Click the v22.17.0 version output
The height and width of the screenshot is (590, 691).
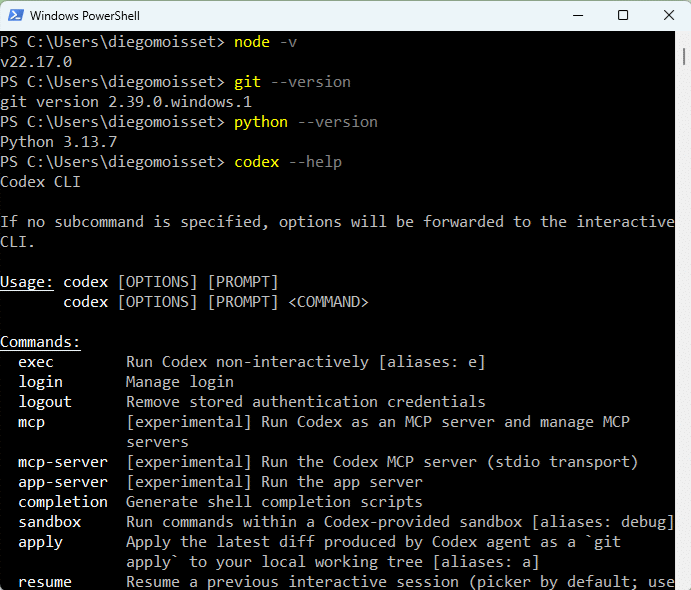36,62
